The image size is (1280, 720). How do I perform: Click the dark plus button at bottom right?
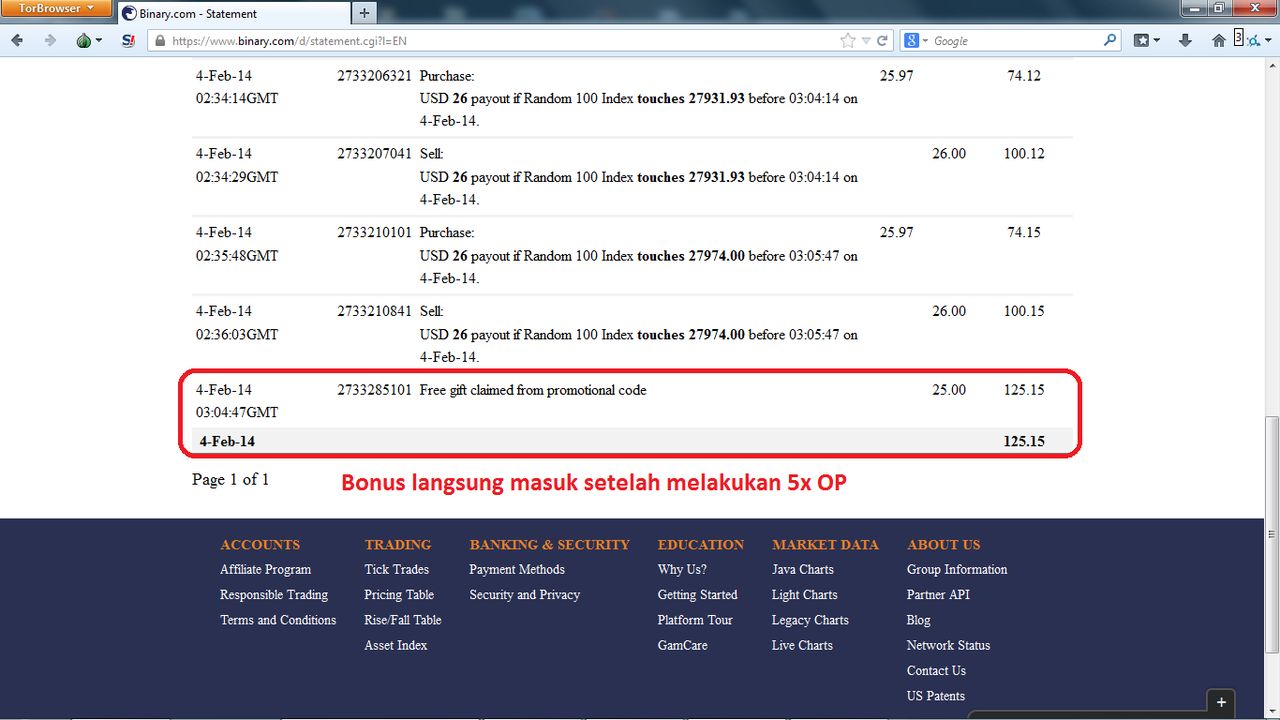[x=1221, y=703]
